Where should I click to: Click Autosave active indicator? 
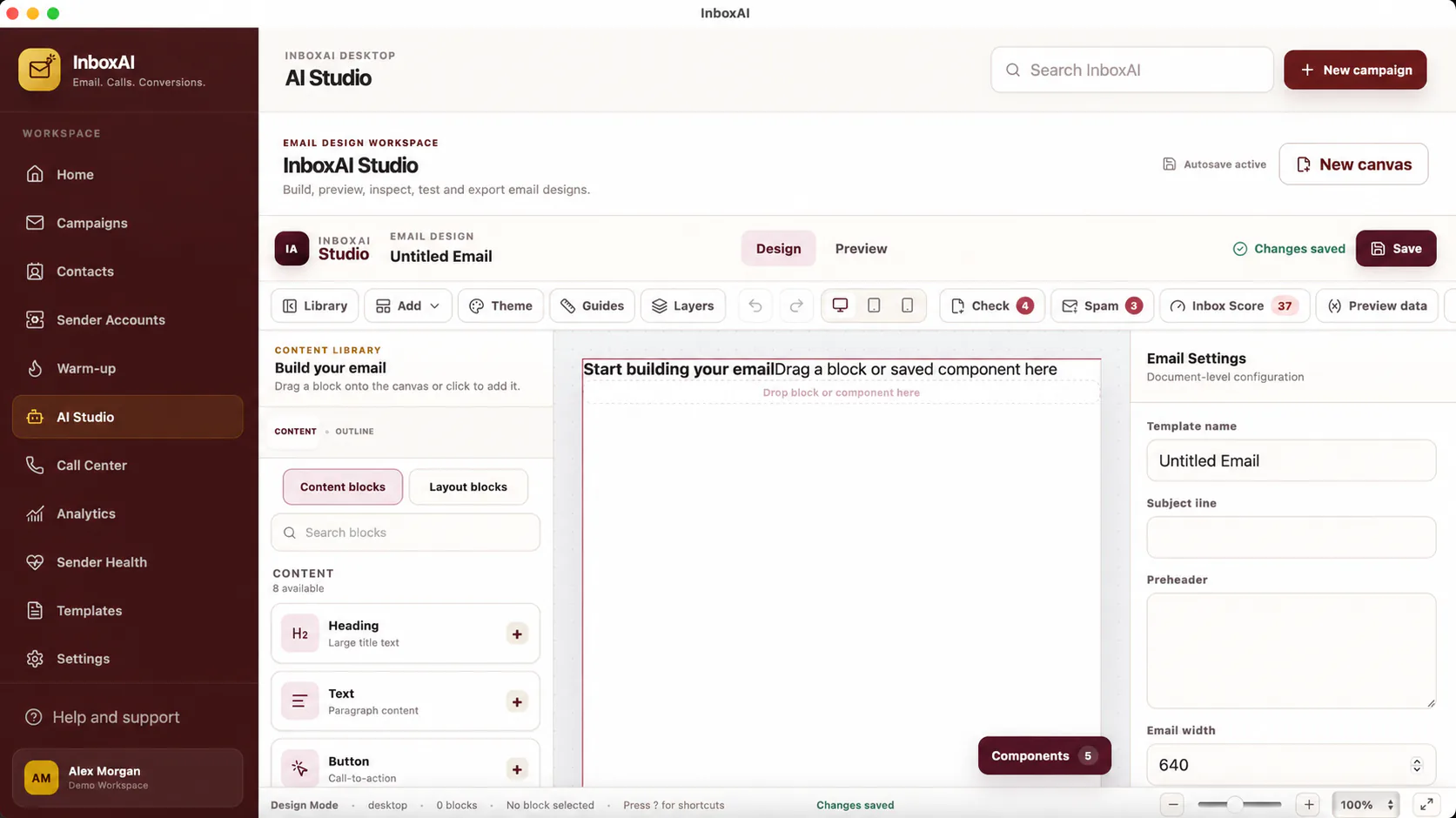(x=1214, y=164)
